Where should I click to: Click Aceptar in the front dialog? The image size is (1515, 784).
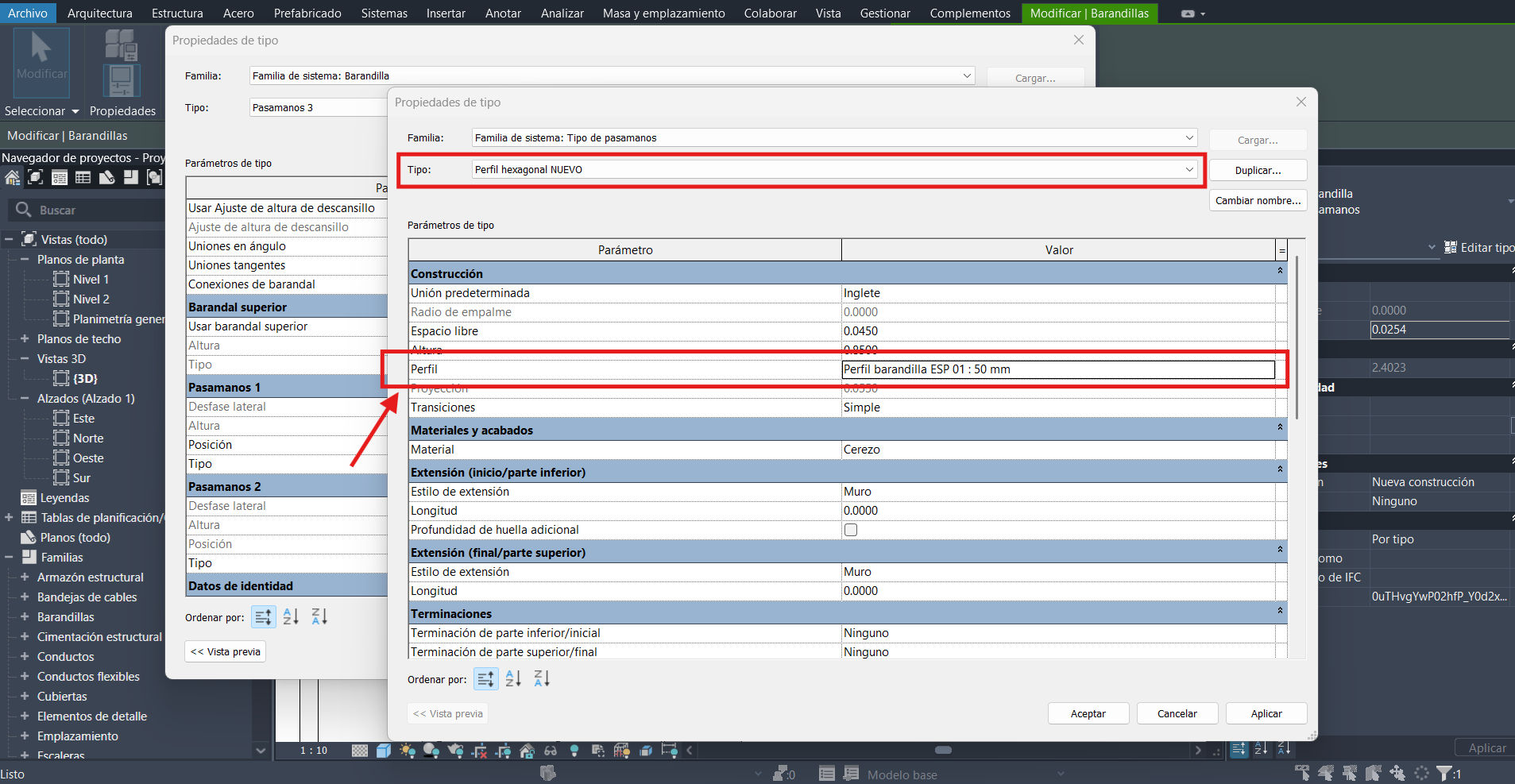[1088, 713]
